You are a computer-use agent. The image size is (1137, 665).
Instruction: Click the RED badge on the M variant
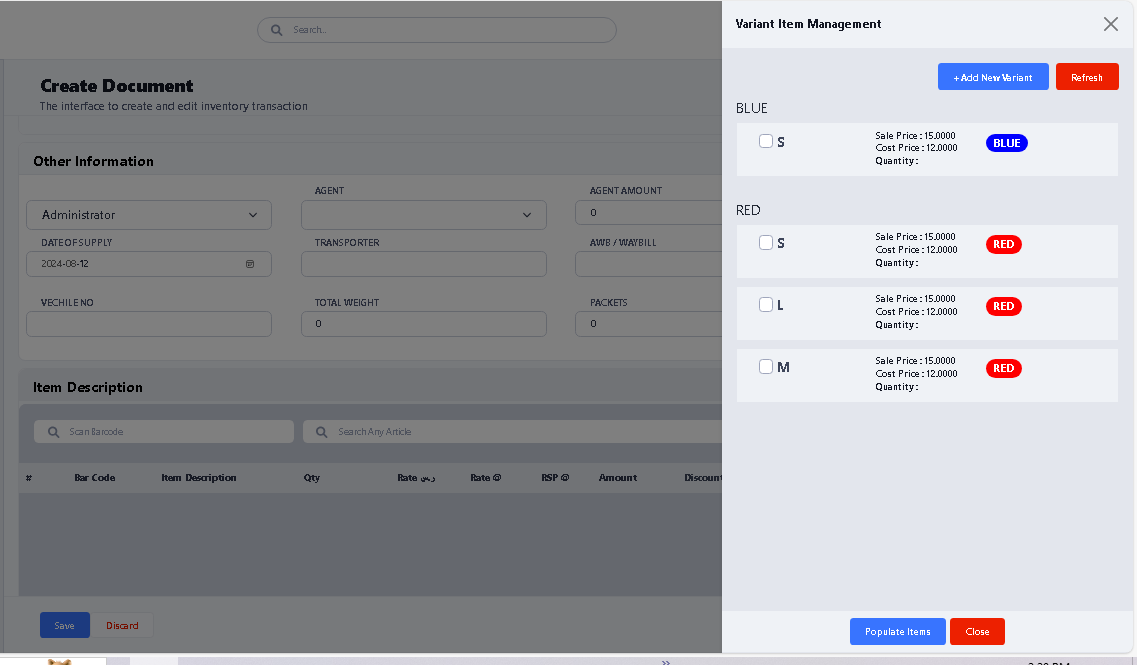pyautogui.click(x=1003, y=368)
